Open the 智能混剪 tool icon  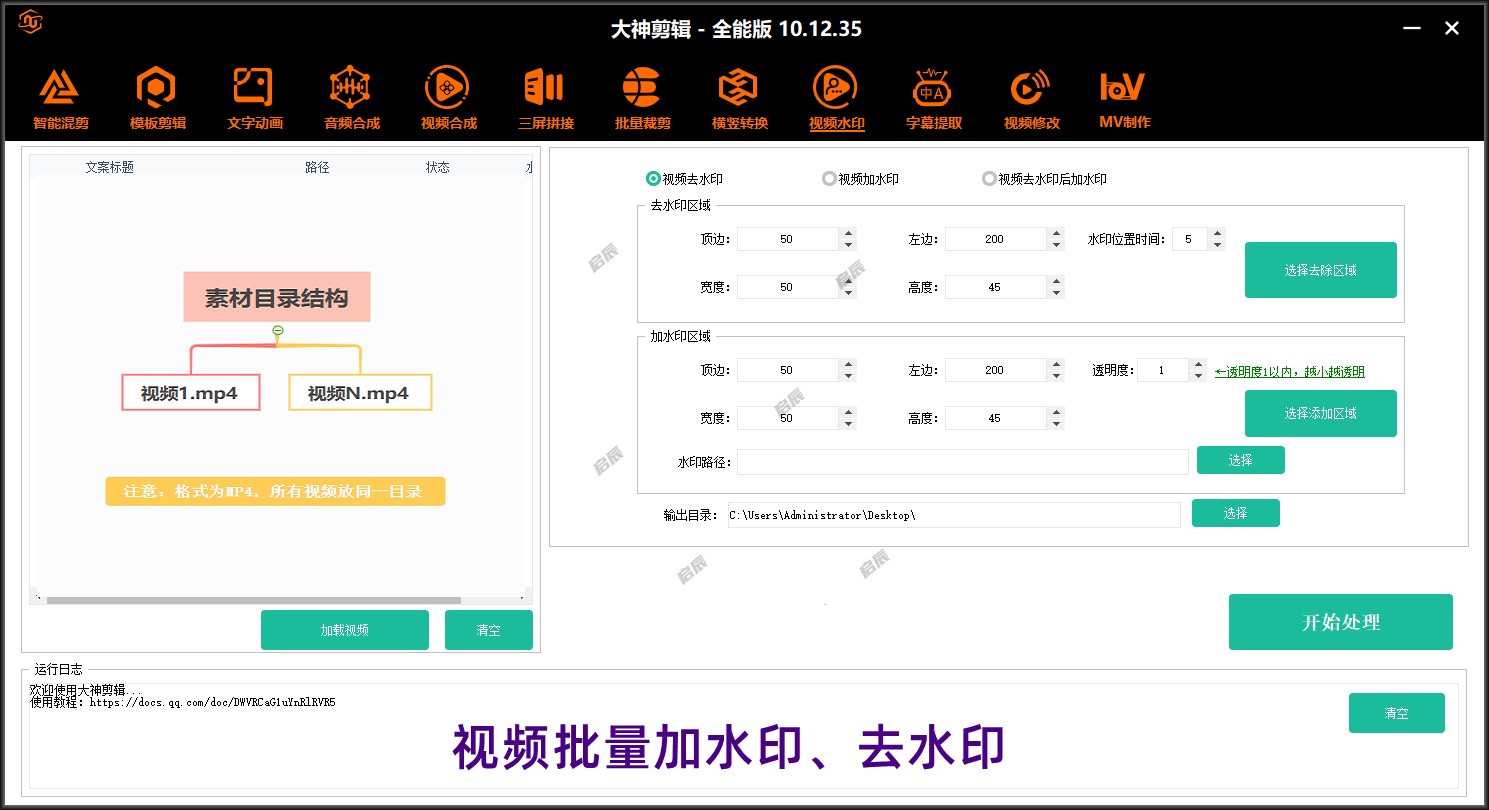60,99
